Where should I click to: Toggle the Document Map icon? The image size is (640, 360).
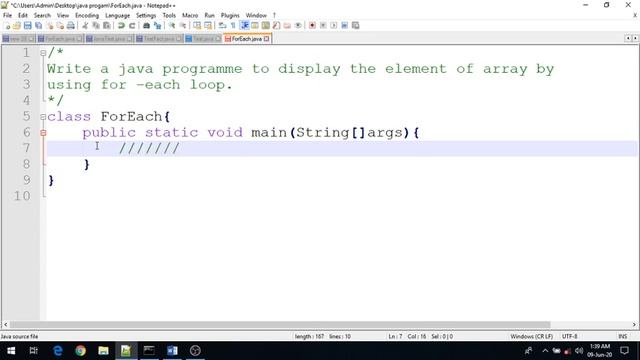click(266, 26)
